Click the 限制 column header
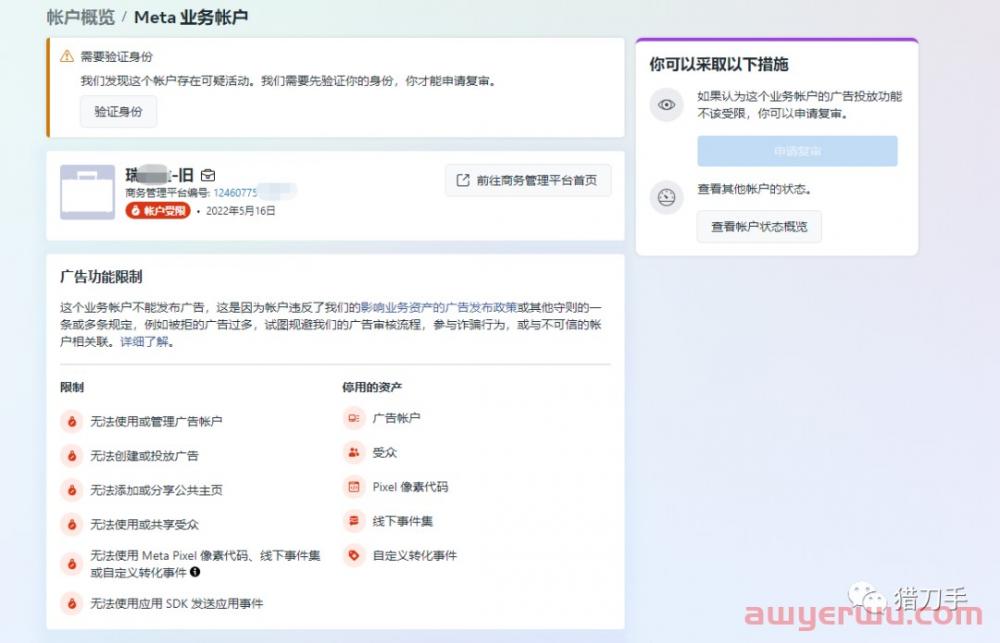 pyautogui.click(x=72, y=387)
